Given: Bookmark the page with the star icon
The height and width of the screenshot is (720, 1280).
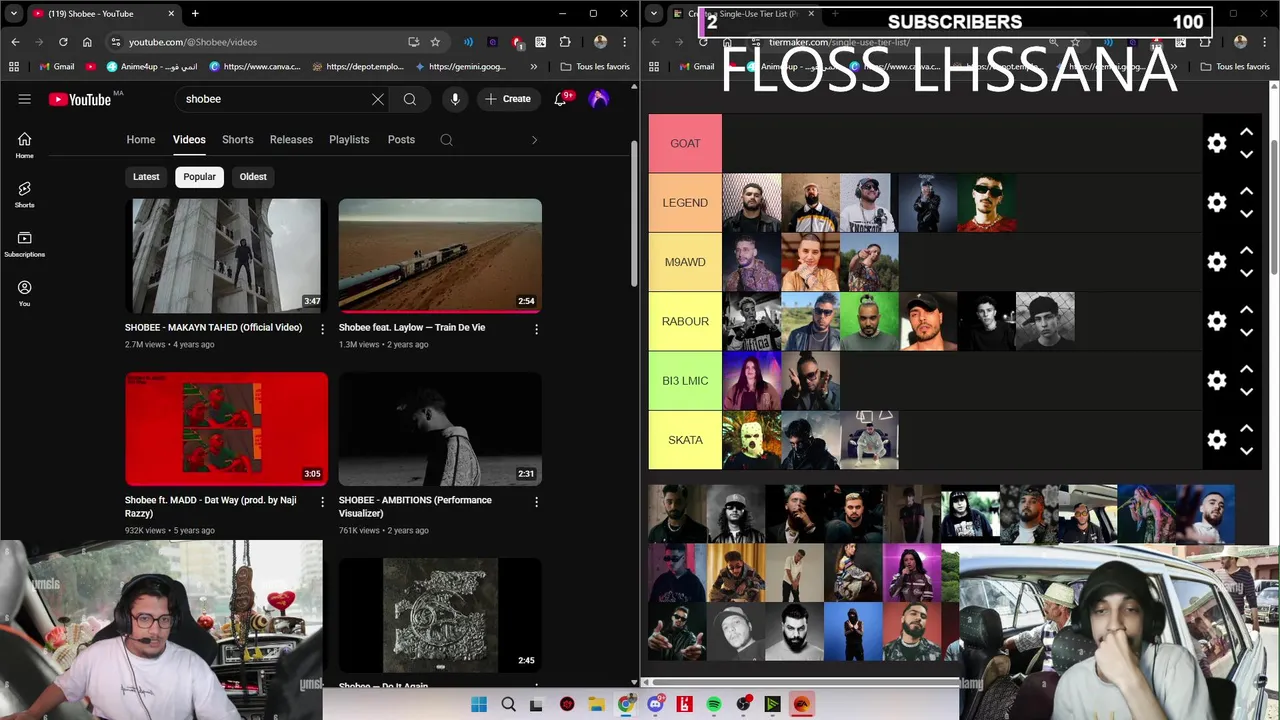Looking at the screenshot, I should 435,42.
